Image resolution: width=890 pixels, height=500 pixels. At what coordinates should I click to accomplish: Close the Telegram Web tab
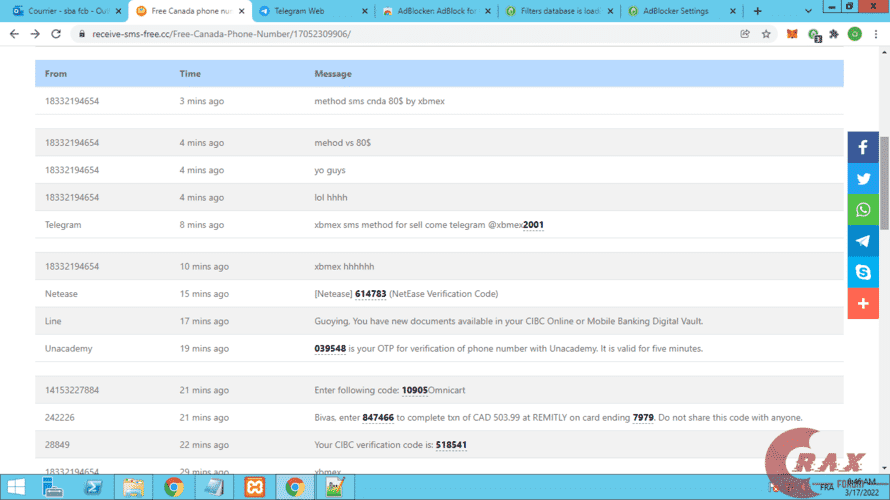tap(364, 11)
